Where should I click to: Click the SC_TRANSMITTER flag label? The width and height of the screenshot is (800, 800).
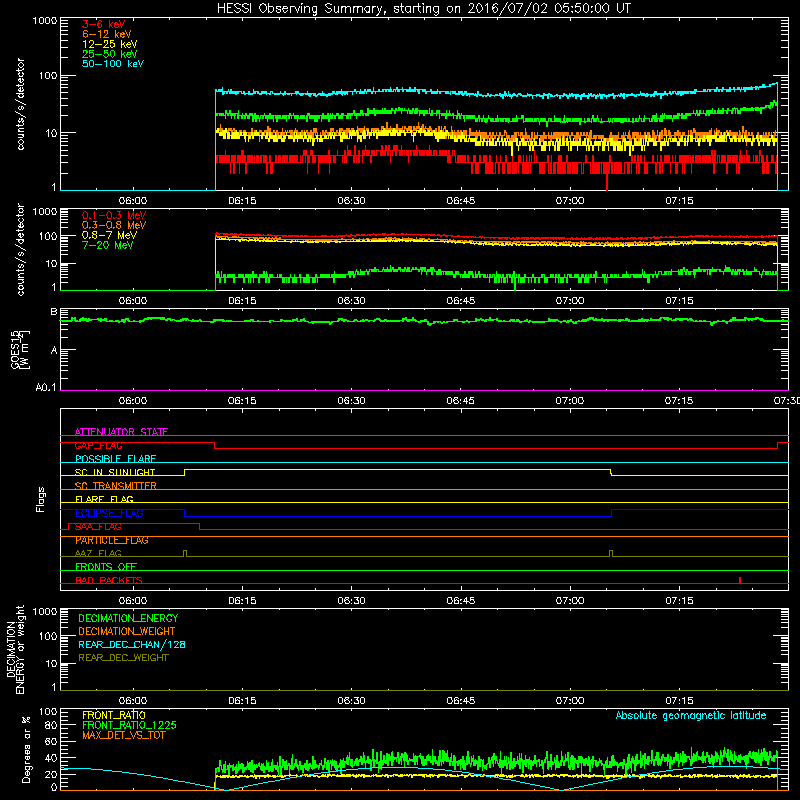[116, 486]
